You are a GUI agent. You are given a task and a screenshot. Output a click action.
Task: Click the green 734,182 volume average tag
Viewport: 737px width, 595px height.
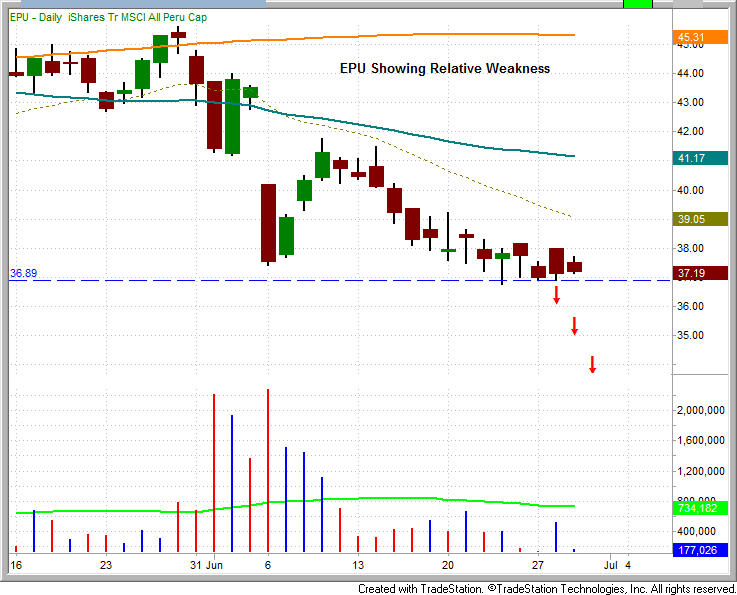pyautogui.click(x=700, y=508)
